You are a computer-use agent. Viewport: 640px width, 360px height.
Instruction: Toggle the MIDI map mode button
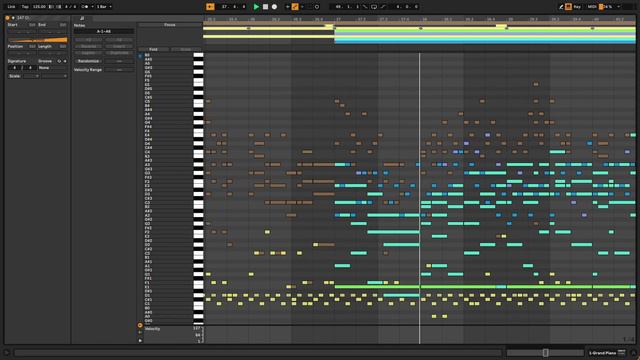592,7
